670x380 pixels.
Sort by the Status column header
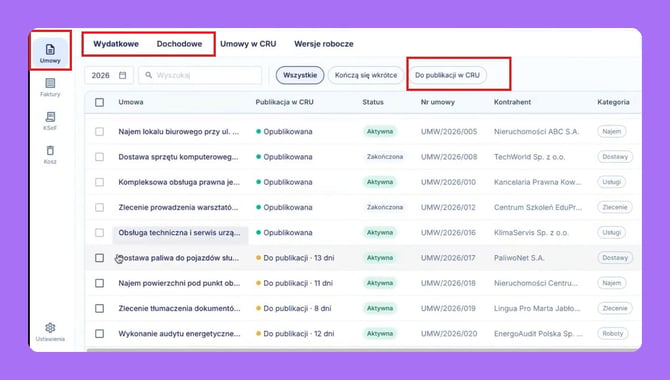[x=373, y=102]
